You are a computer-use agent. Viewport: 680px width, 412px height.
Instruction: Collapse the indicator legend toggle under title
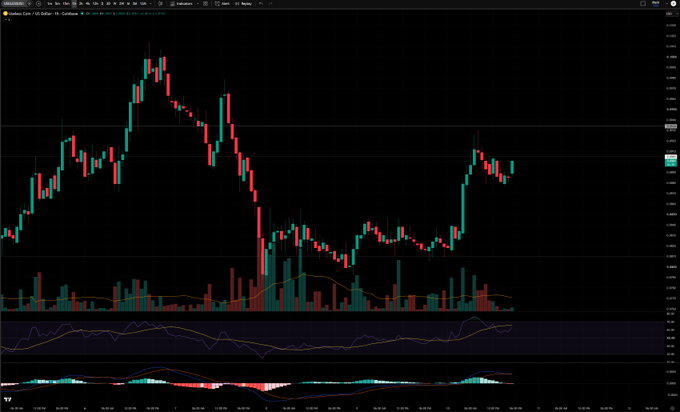7,20
